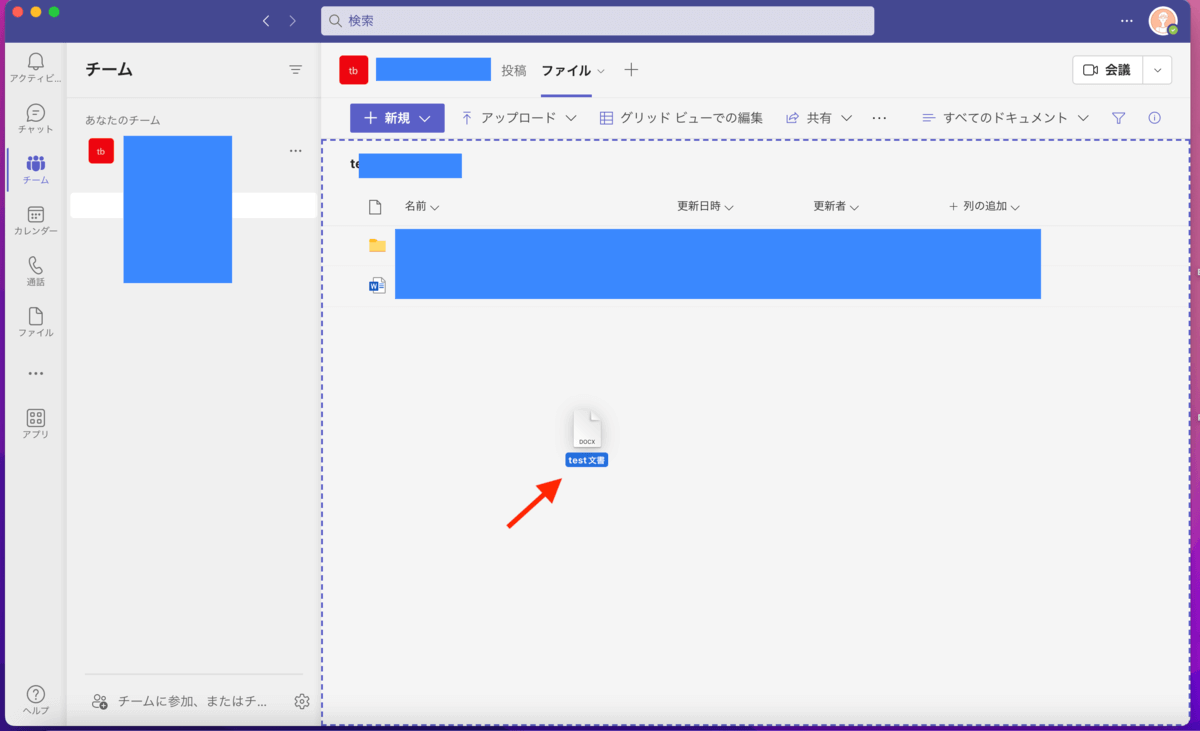
Task: Click the 検索 search field
Action: tap(597, 21)
